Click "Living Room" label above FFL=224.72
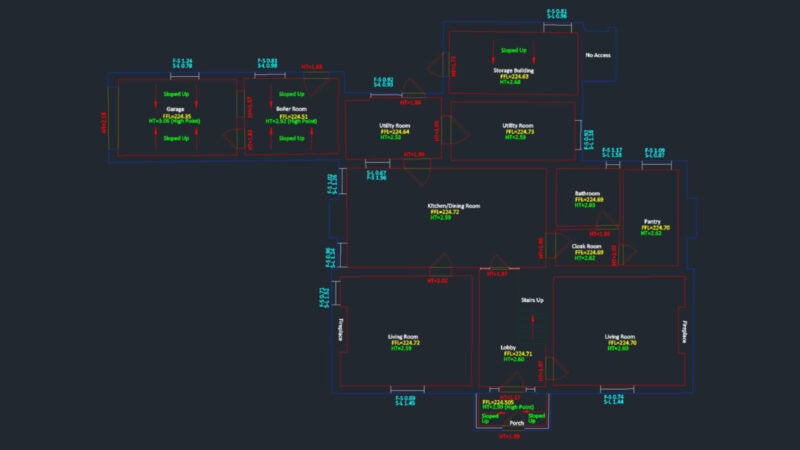Viewport: 800px width, 450px height. pos(403,337)
